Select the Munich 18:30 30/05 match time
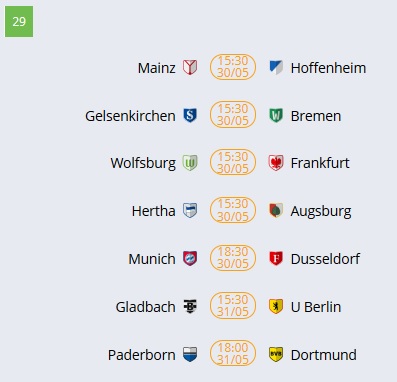 coord(233,258)
